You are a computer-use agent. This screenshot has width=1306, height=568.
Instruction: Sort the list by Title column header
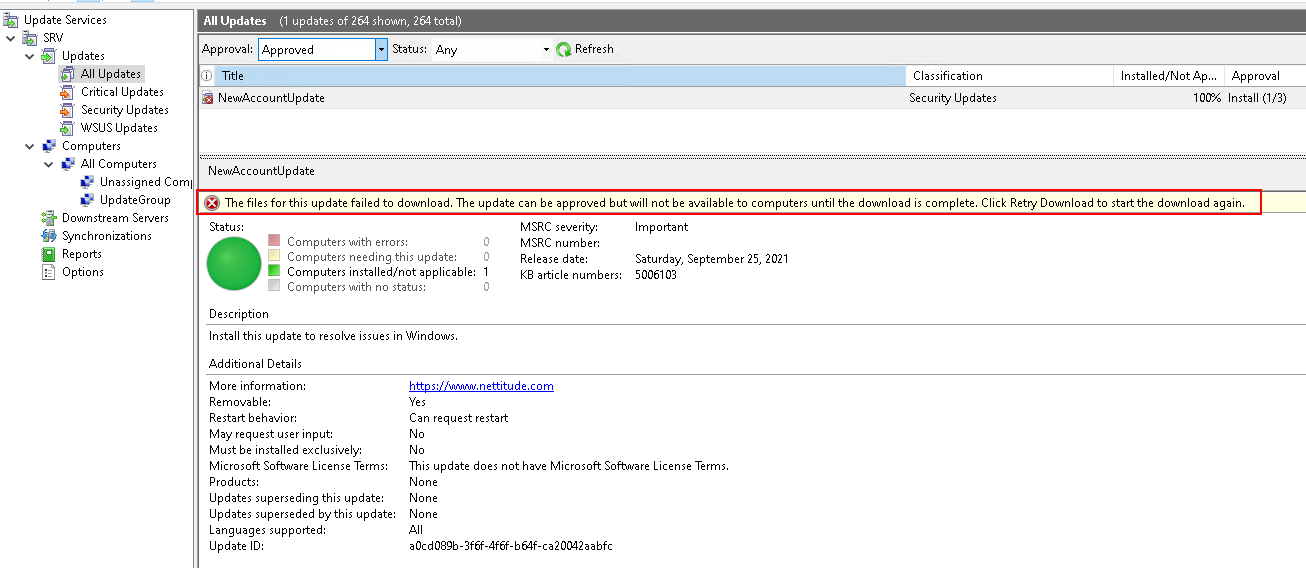[560, 76]
